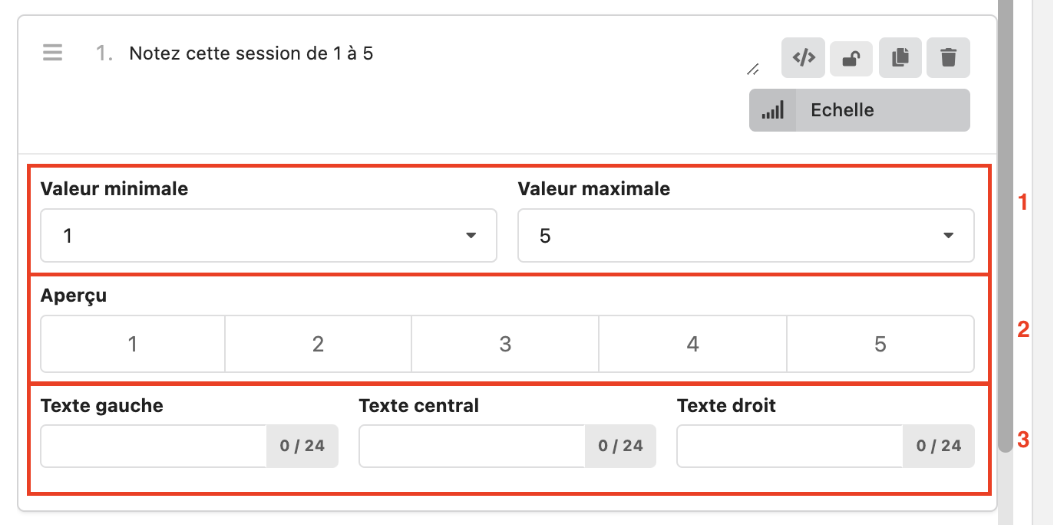
Task: Open the code editor for this question
Action: coord(803,58)
